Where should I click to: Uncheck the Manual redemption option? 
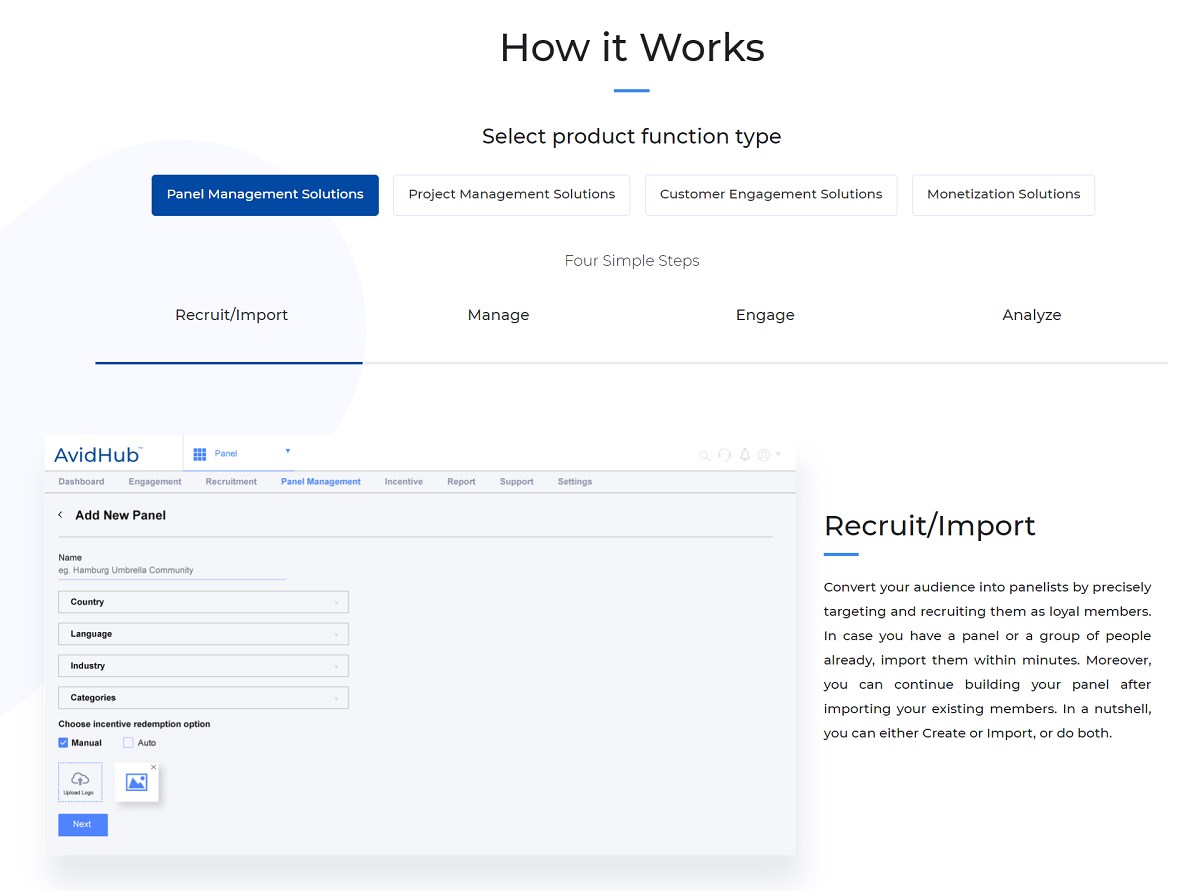point(62,742)
